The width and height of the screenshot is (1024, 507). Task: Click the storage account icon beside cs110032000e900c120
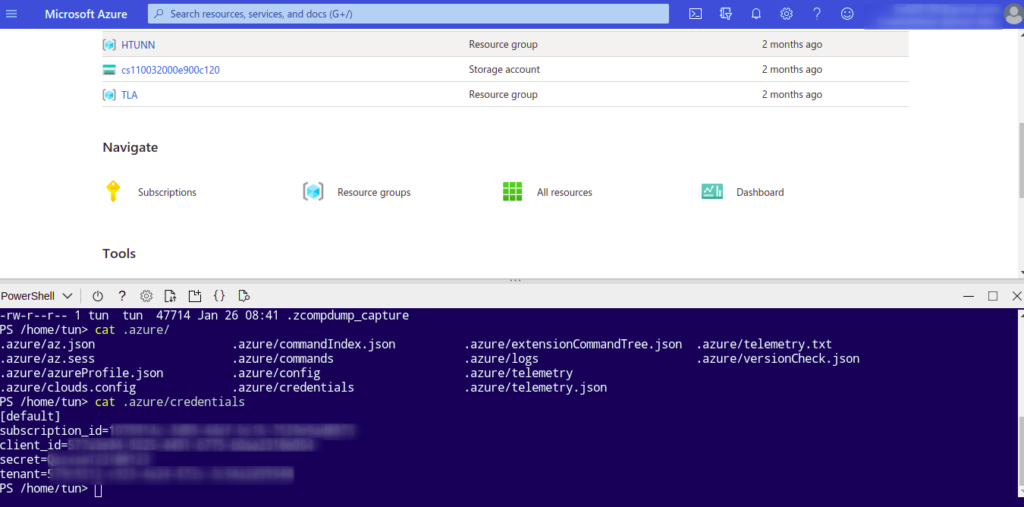[109, 69]
